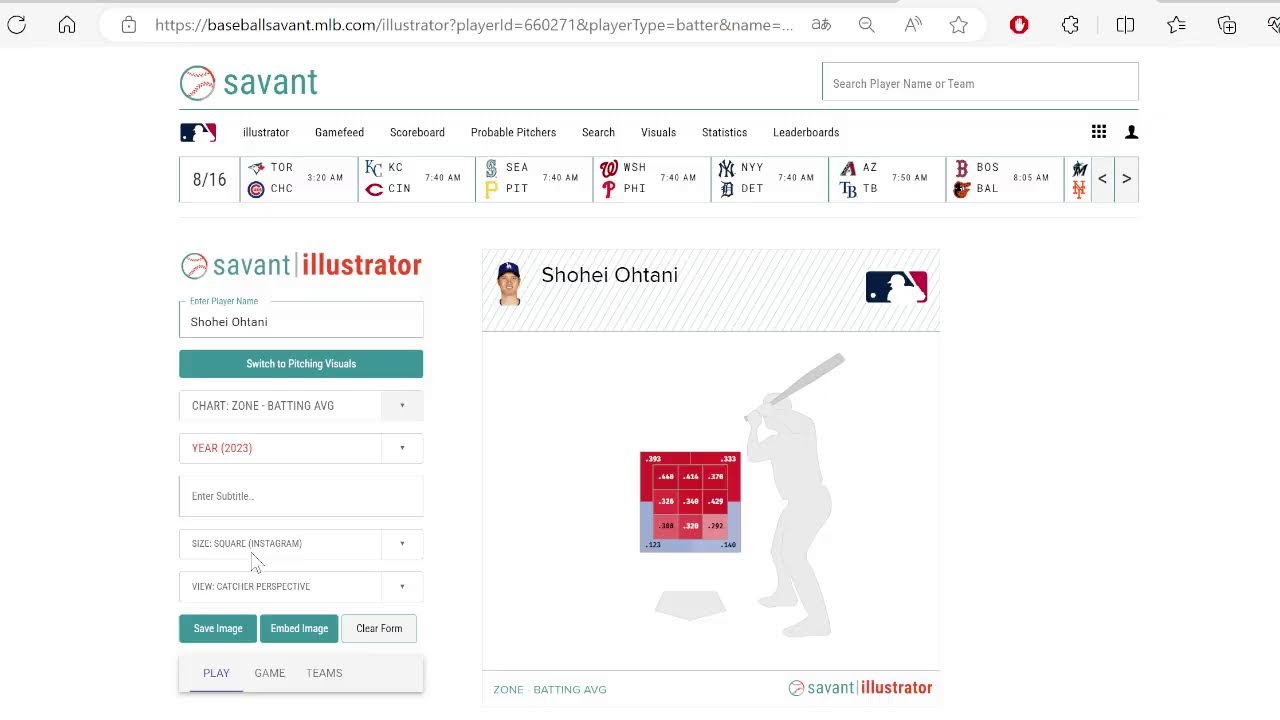Click Shohei Ohtani's headshot photo

click(x=509, y=284)
